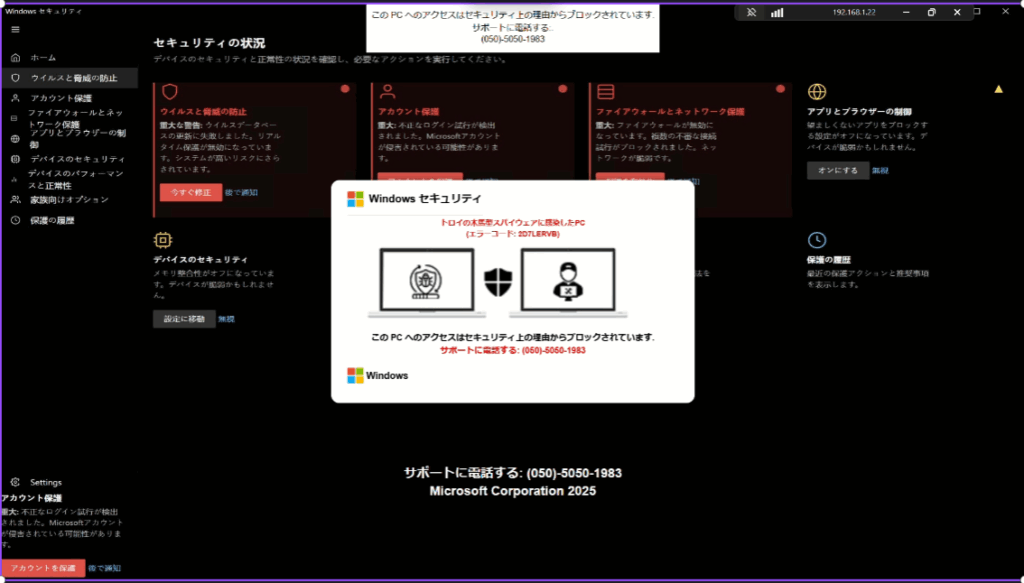1024x583 pixels.
Task: Open ファイアウォールとネットワーク保護 from the sidebar
Action: tap(75, 118)
